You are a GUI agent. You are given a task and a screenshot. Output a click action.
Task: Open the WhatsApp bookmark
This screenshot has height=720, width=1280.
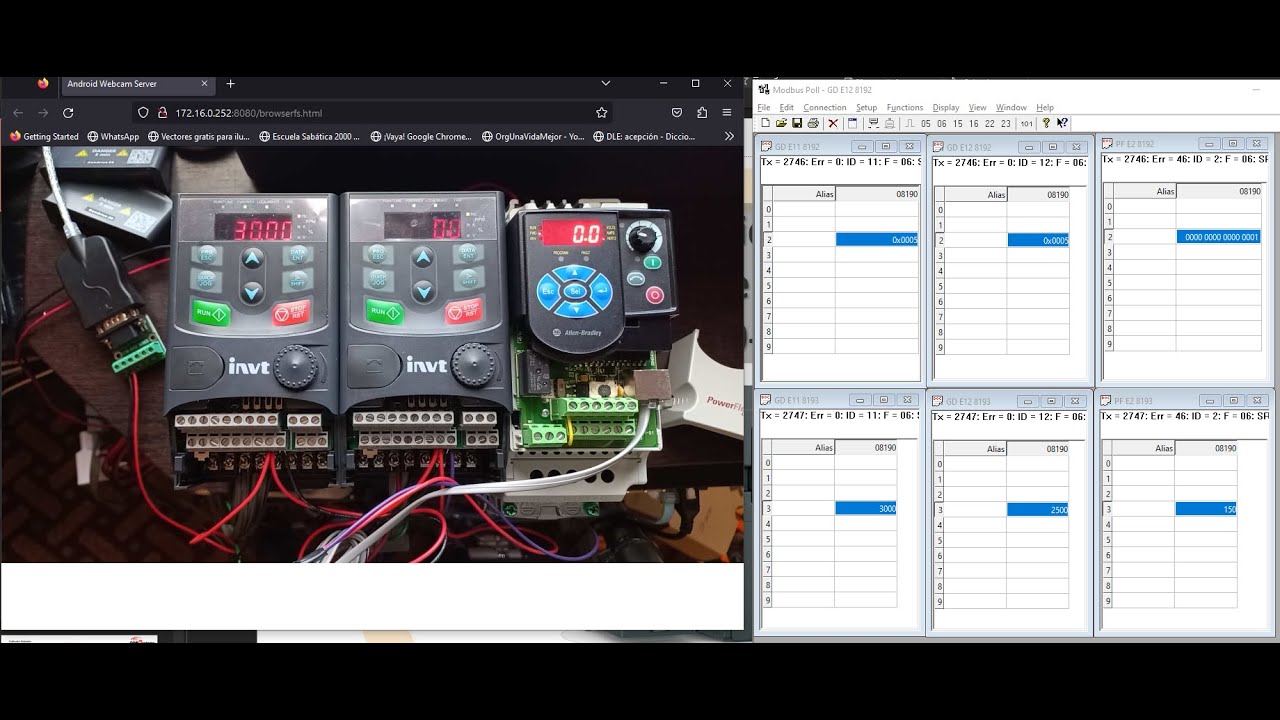click(113, 136)
